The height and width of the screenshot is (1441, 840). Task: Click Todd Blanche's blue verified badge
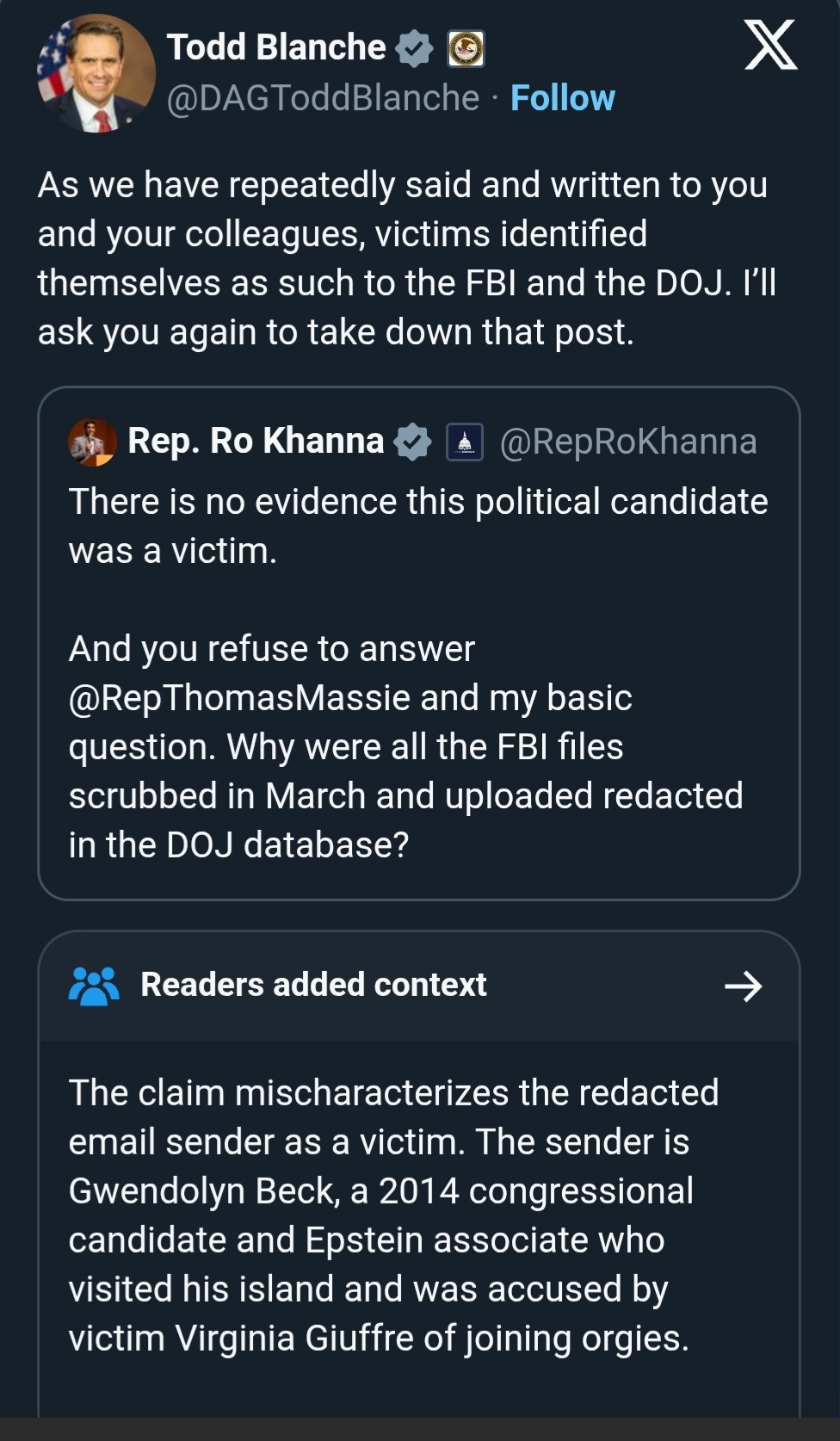[414, 48]
